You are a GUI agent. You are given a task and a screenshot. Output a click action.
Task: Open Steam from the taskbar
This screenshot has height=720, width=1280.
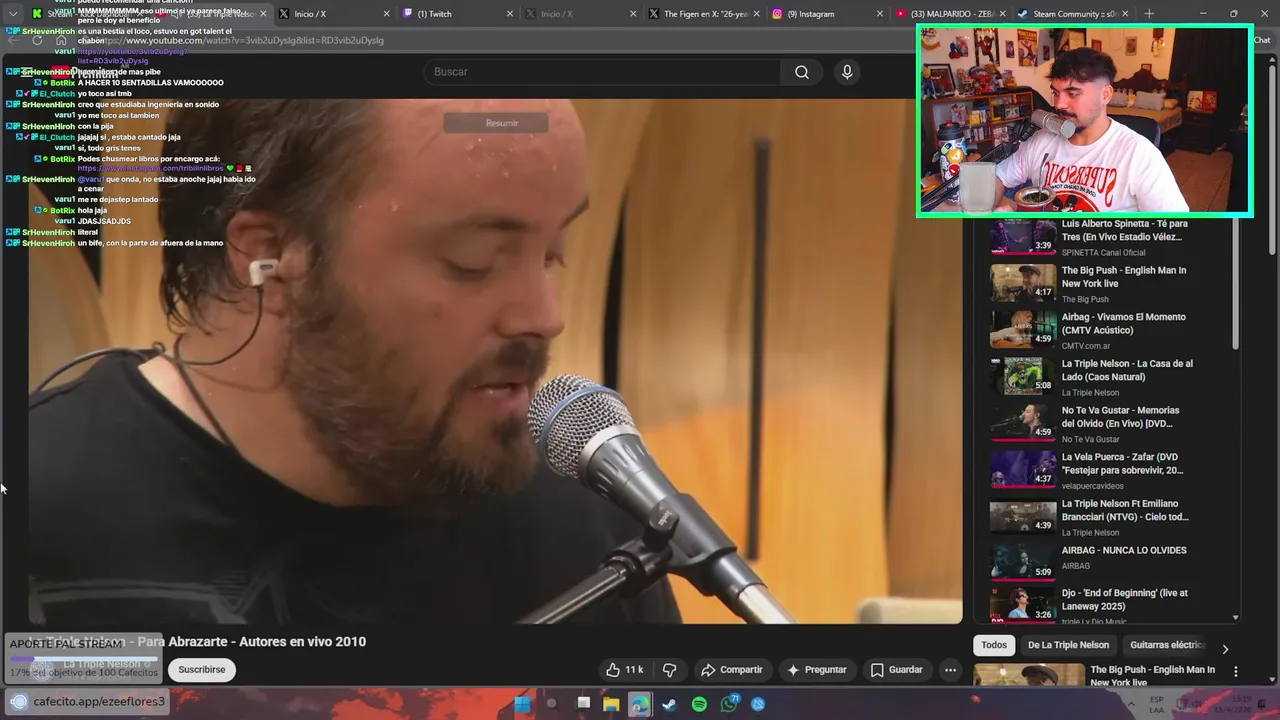(669, 704)
